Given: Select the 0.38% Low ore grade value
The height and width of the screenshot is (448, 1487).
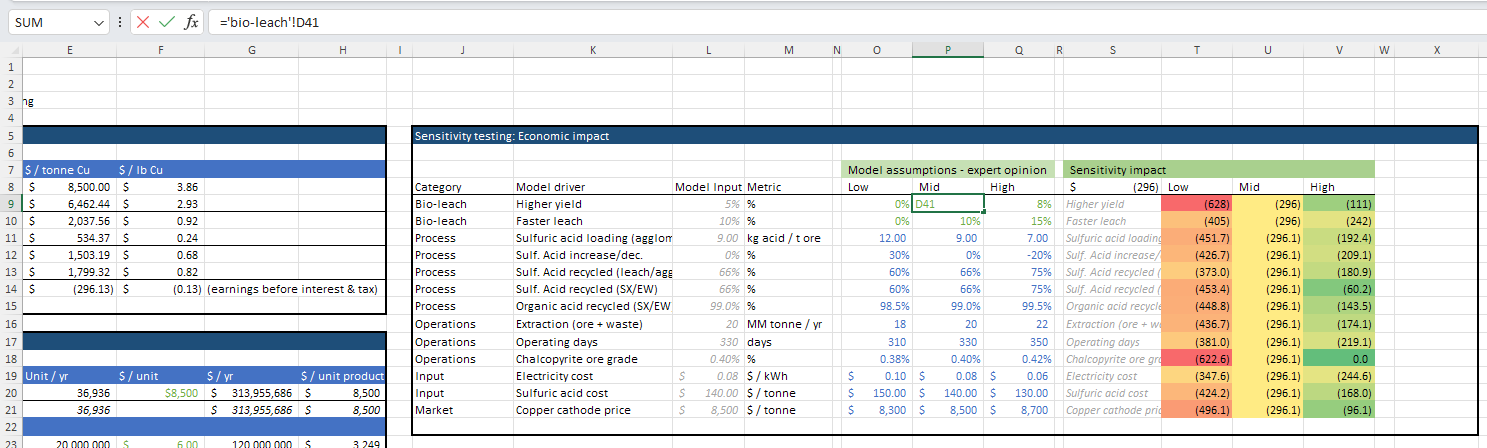Looking at the screenshot, I should coord(877,358).
